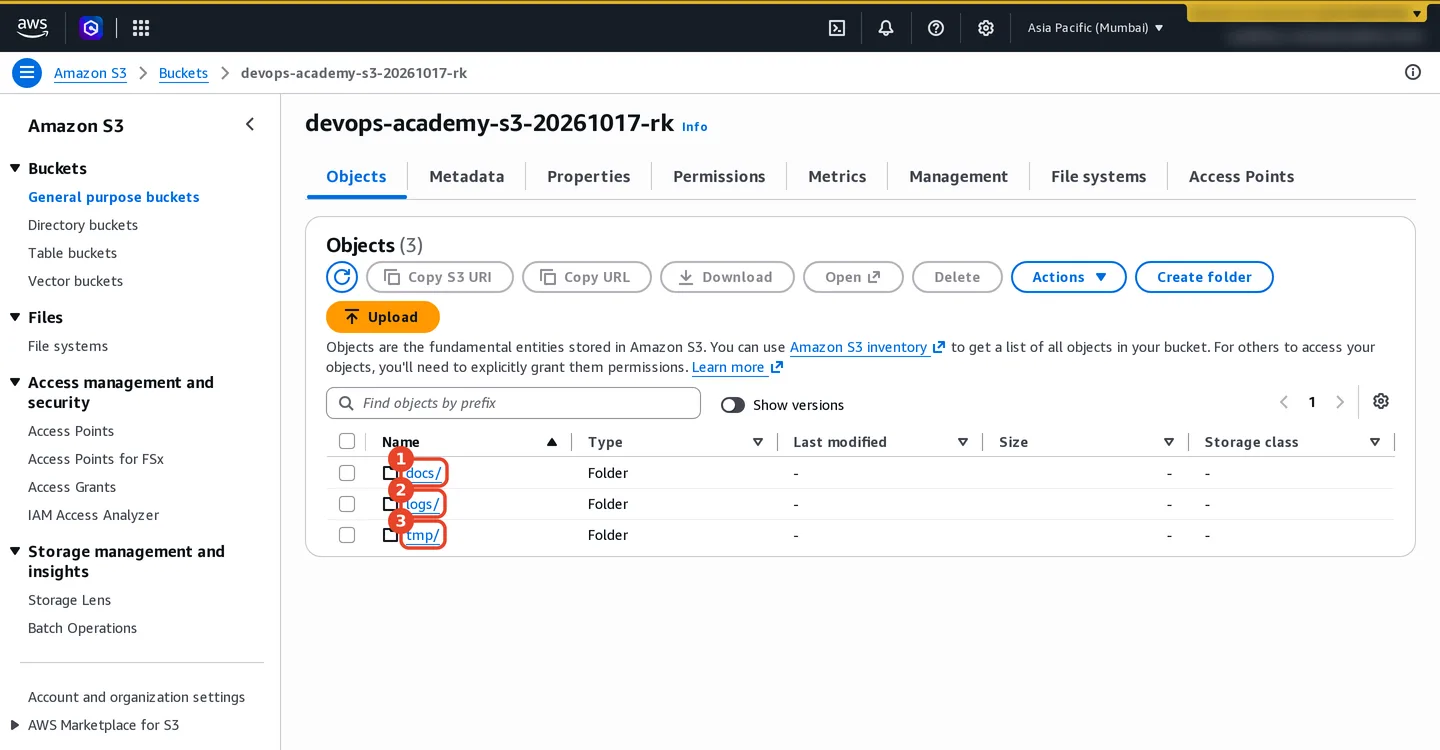
Task: Click the folder icon of tmp/ row
Action: (x=390, y=535)
